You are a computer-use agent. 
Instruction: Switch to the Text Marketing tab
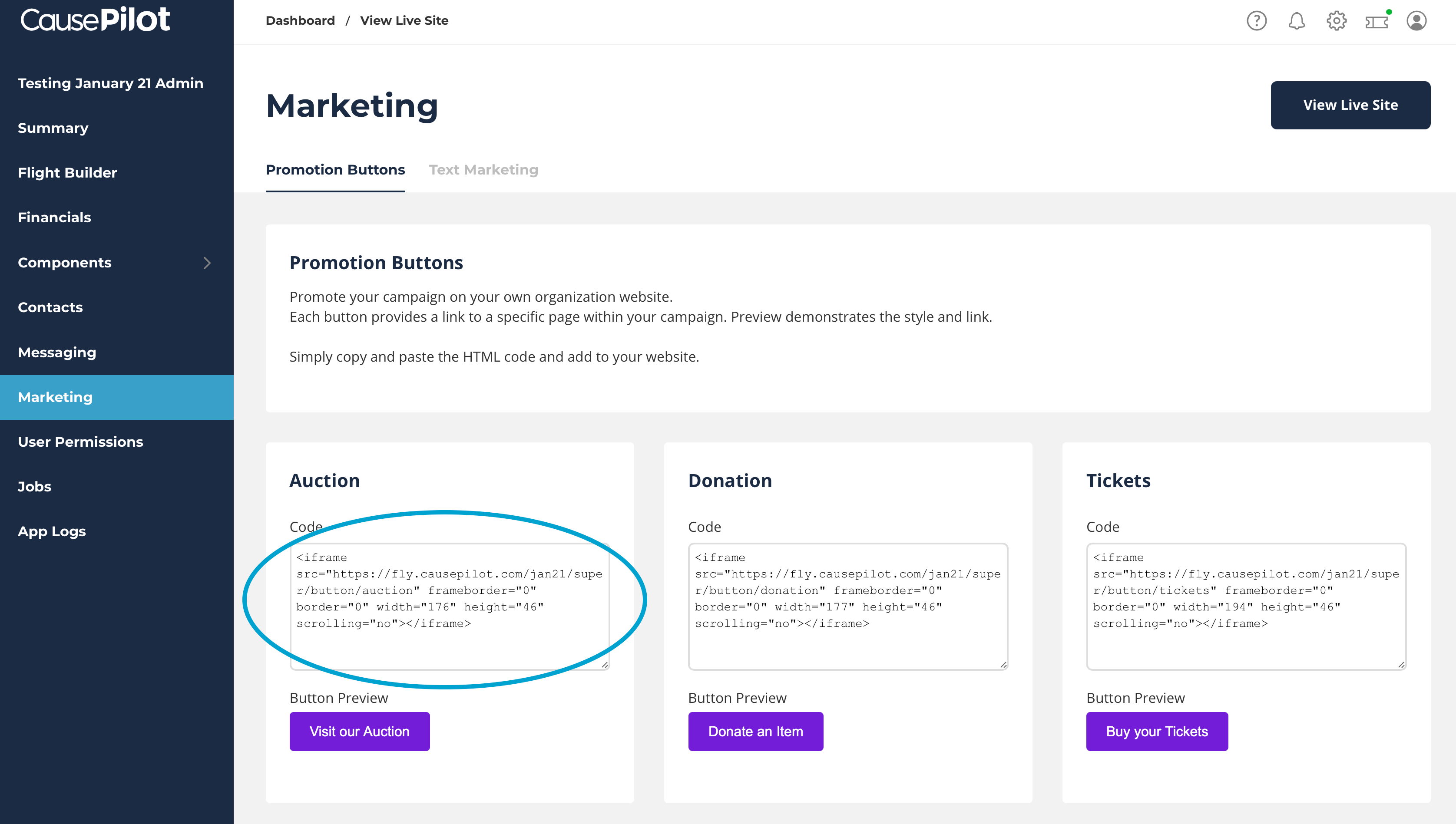483,170
